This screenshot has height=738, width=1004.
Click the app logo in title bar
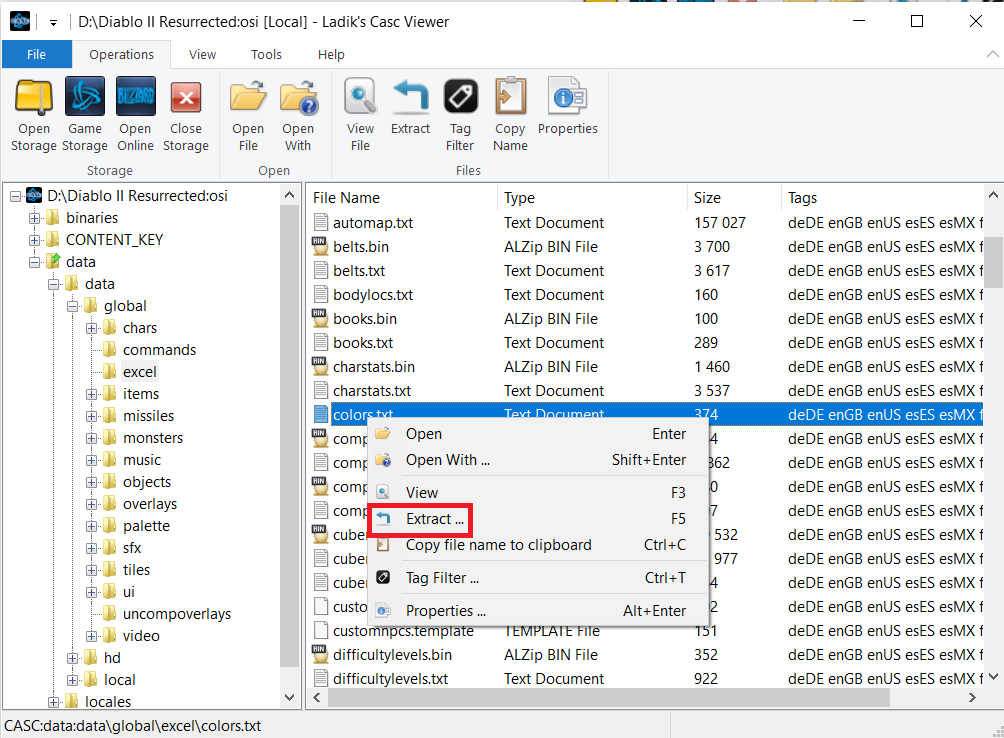[20, 21]
